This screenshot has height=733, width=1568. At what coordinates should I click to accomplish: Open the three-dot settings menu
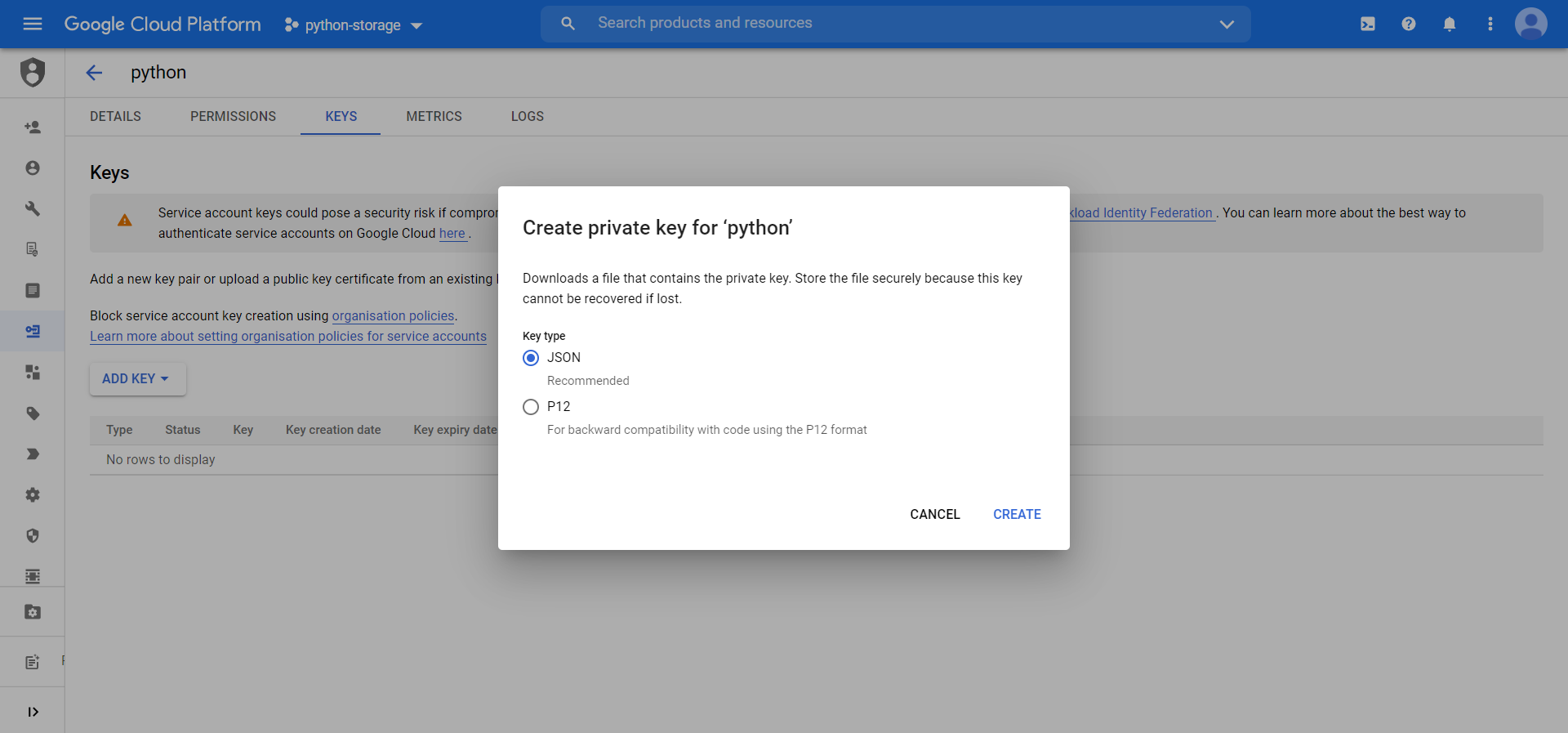tap(1490, 24)
